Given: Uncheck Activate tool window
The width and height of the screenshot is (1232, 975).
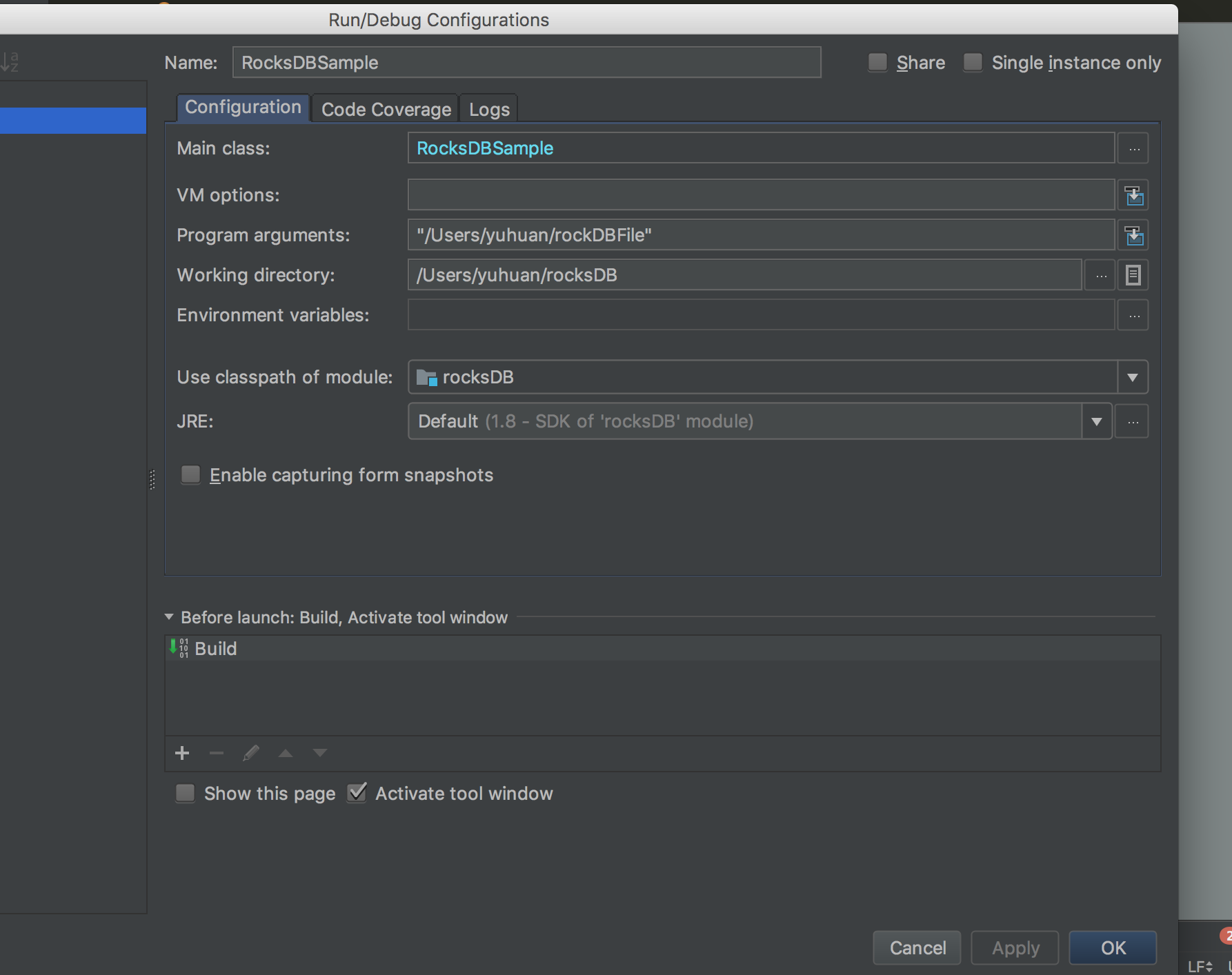Looking at the screenshot, I should [x=357, y=793].
